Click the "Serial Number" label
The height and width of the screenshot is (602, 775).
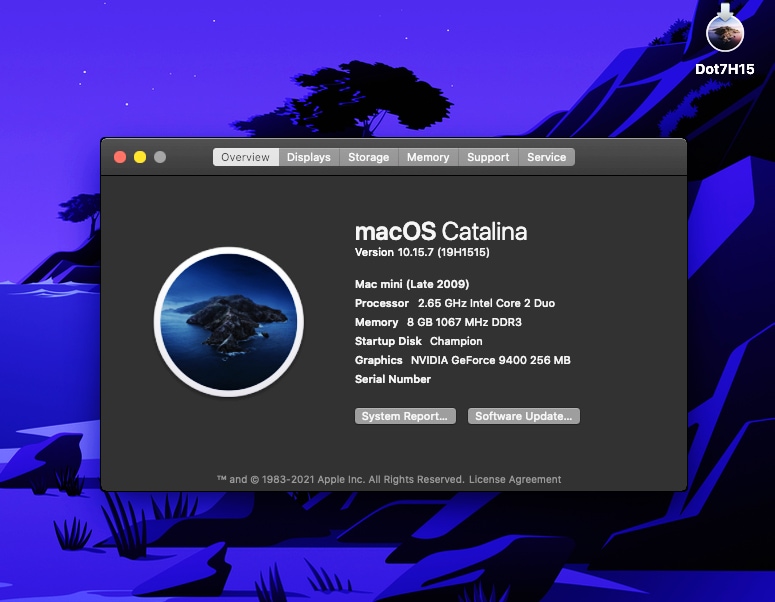[x=393, y=379]
